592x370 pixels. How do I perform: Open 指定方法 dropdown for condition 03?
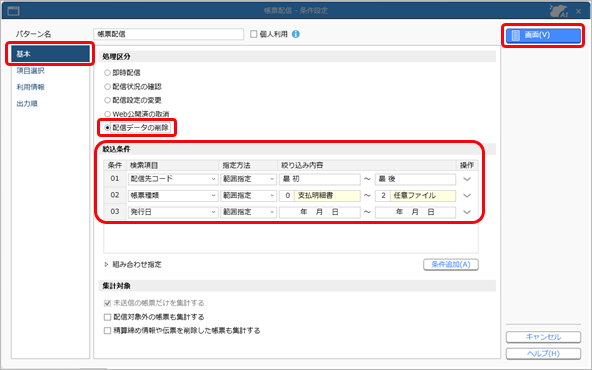(x=248, y=212)
